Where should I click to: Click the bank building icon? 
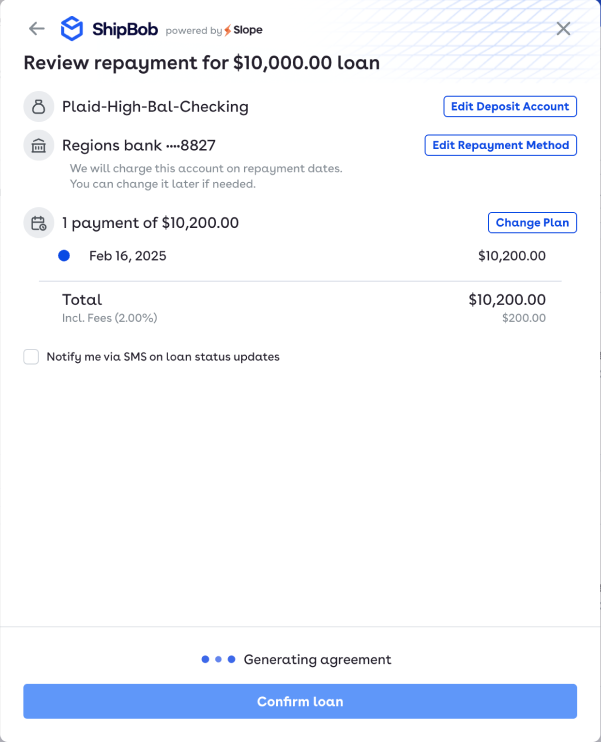38,146
